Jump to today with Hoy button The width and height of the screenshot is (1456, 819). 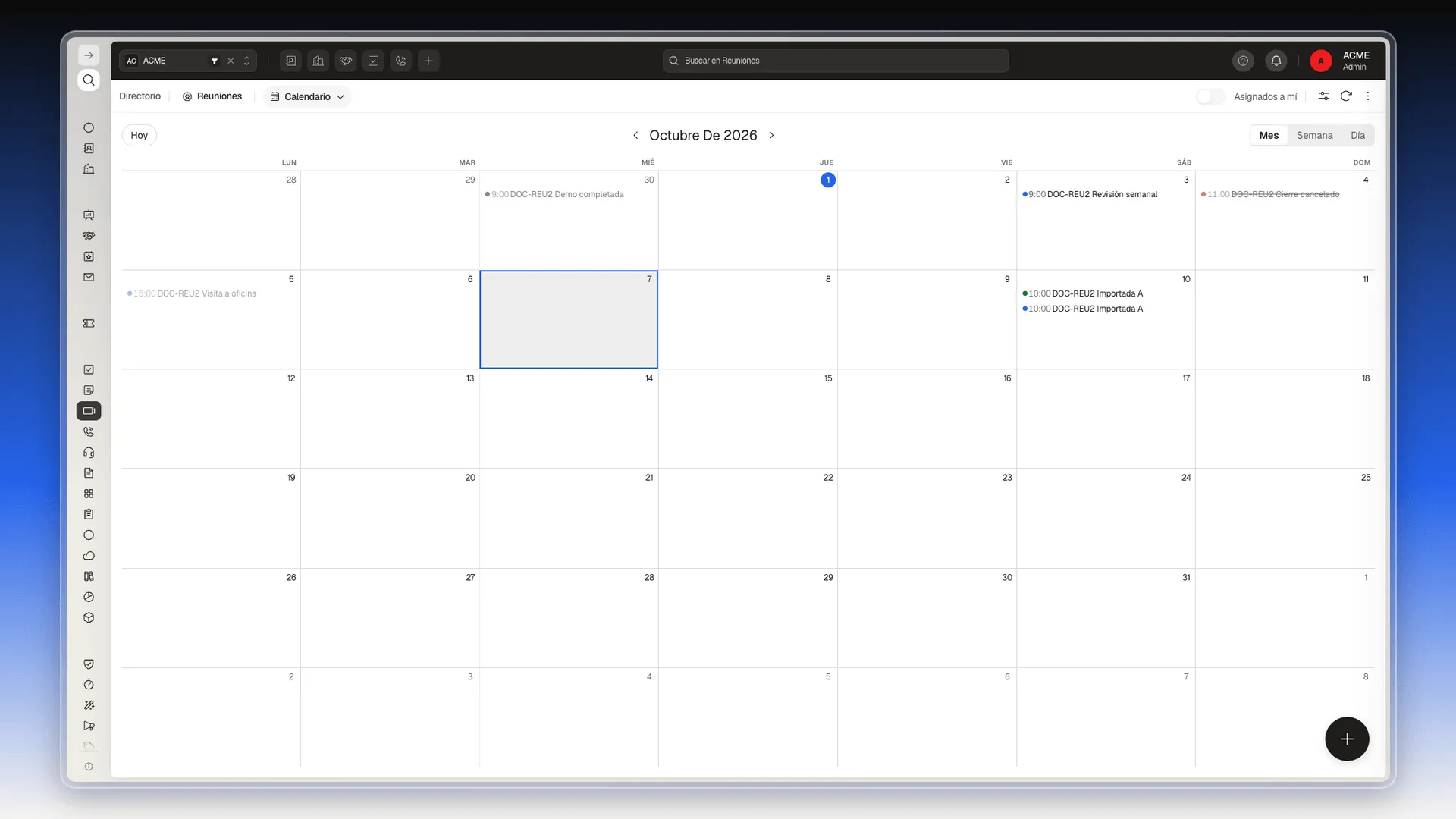140,135
